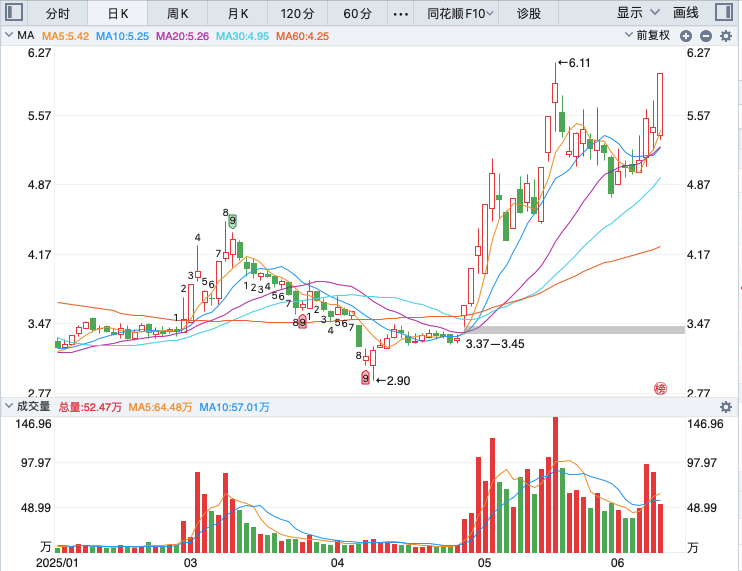Click left axis 97.97 volume label
Viewport: 742px width, 571px height.
36,463
